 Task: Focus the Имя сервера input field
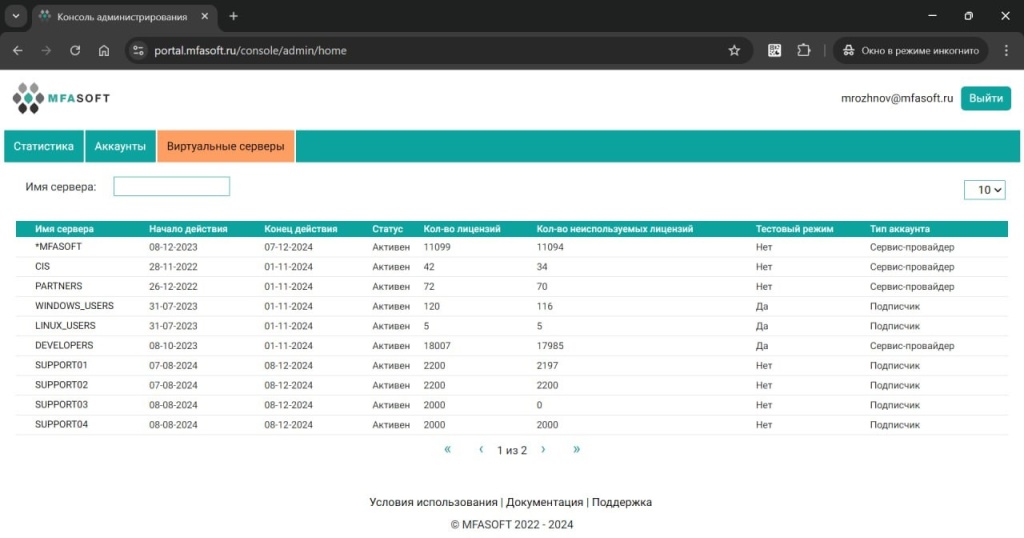tap(172, 186)
